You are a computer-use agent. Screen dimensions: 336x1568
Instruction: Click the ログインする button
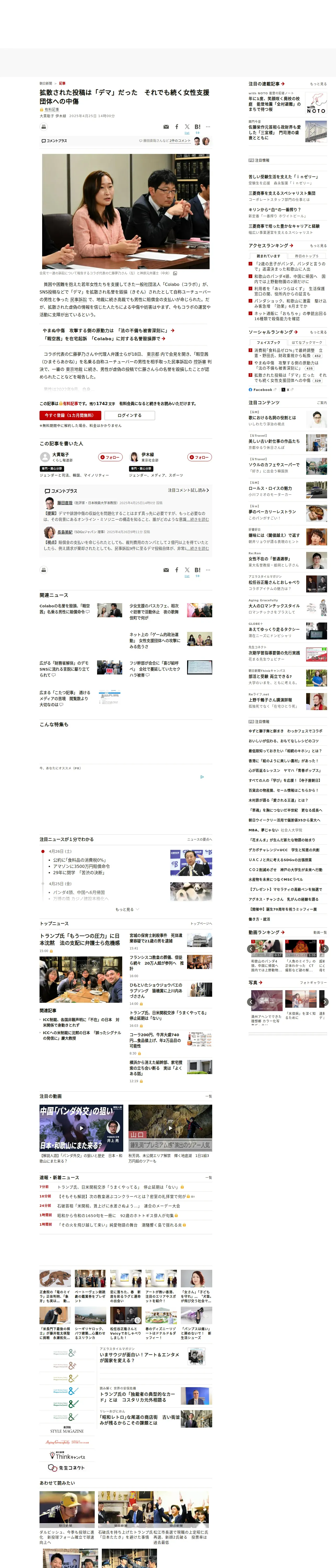point(129,415)
